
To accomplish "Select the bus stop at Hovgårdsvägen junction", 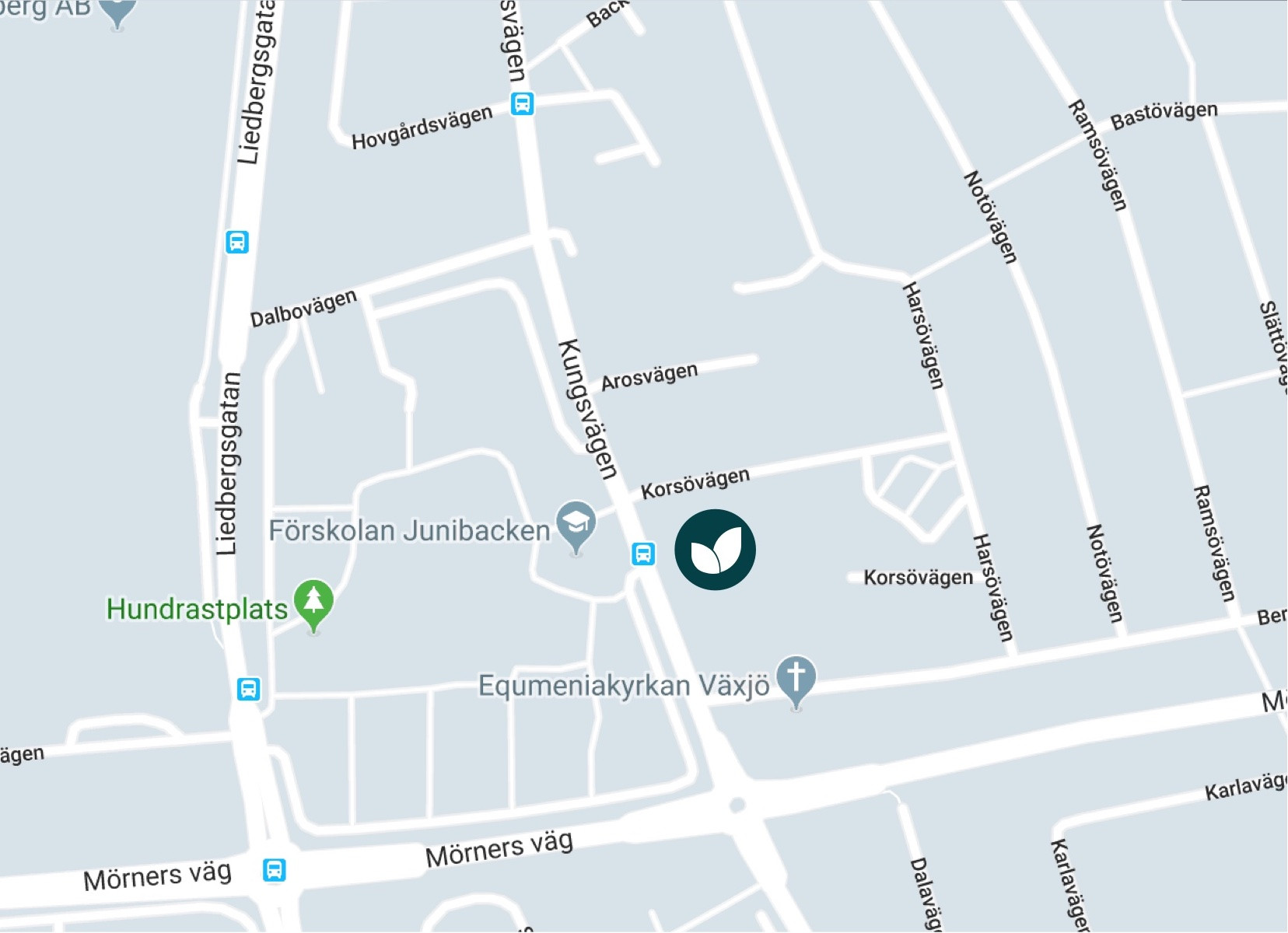I will (523, 103).
